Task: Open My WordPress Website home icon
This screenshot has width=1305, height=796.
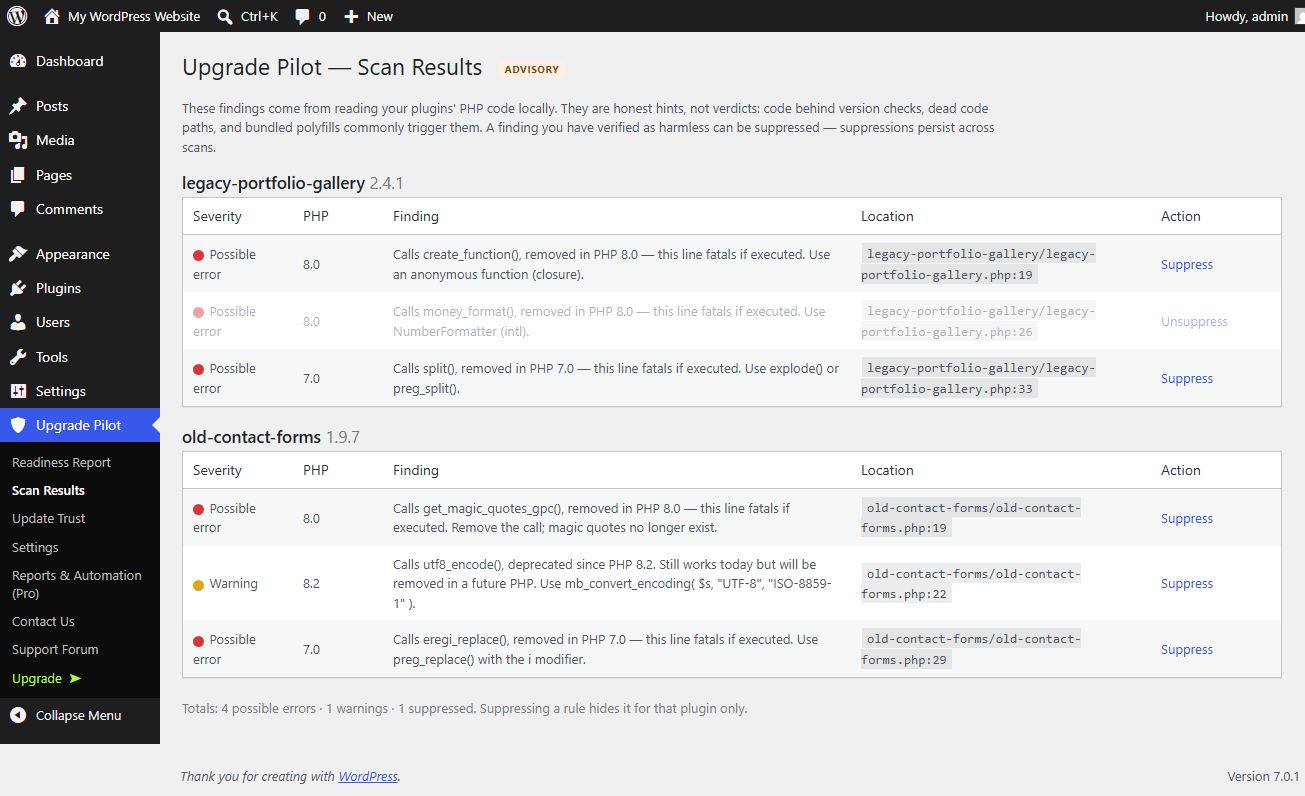Action: click(52, 16)
